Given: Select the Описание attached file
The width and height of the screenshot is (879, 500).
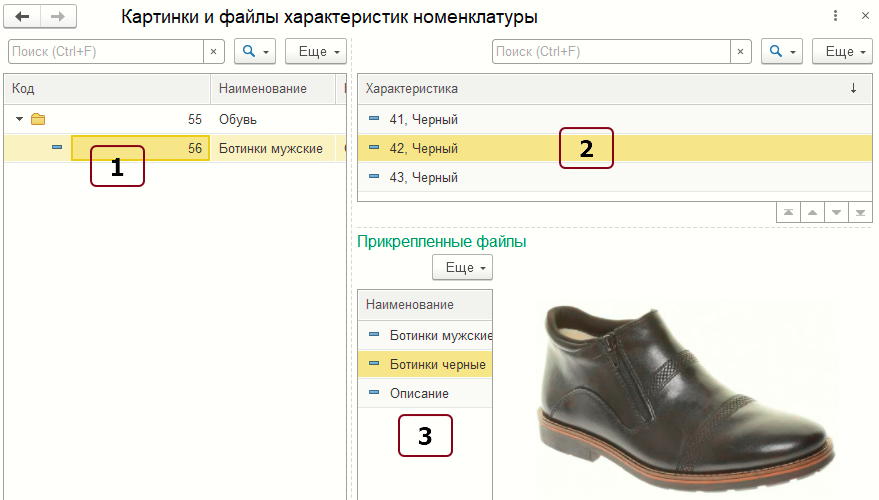Looking at the screenshot, I should click(419, 393).
